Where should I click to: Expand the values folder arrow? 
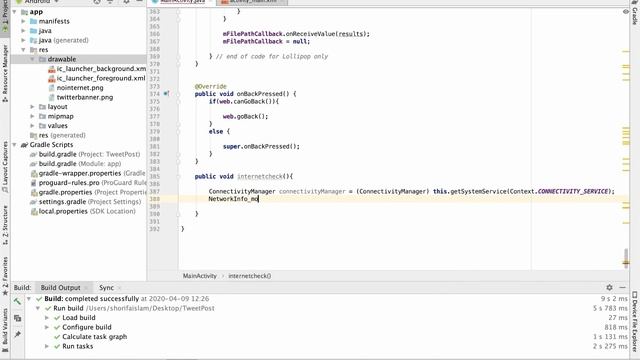32,126
